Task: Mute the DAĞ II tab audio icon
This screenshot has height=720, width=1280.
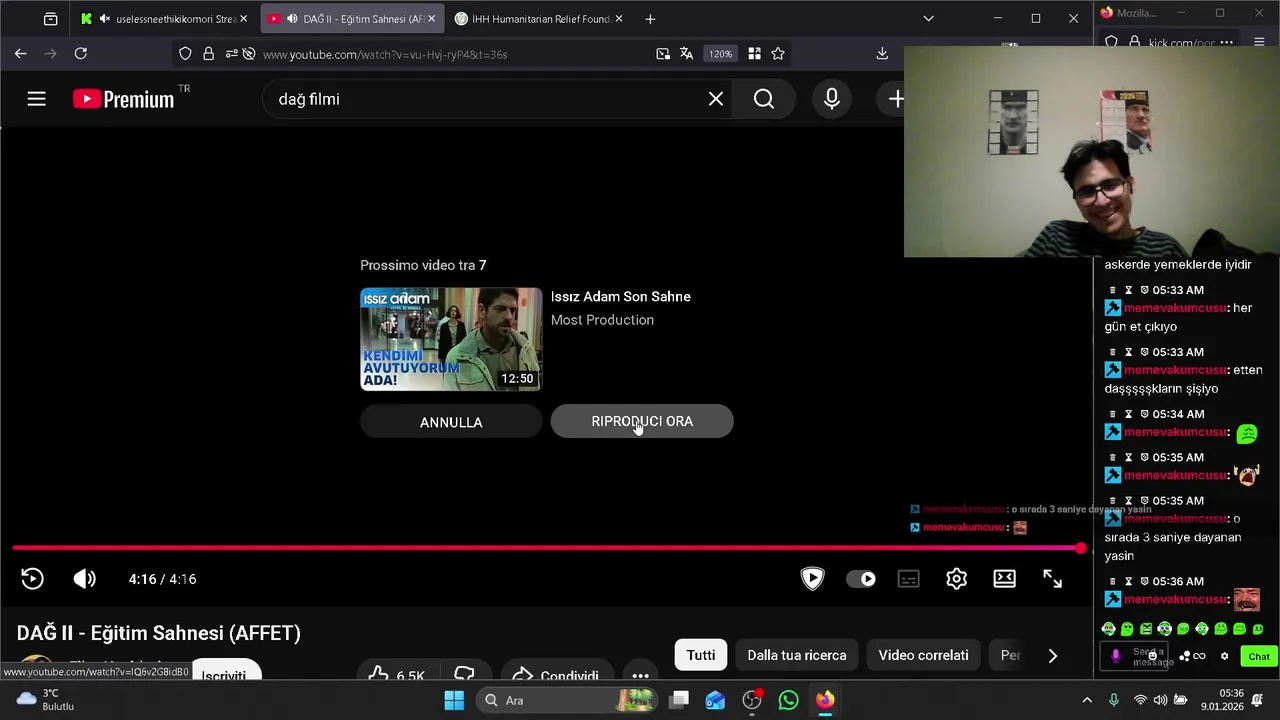Action: [292, 19]
